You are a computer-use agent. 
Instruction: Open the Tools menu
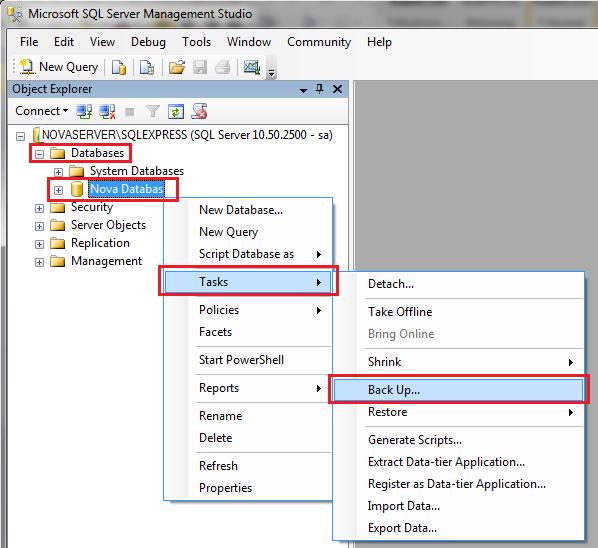[x=196, y=42]
